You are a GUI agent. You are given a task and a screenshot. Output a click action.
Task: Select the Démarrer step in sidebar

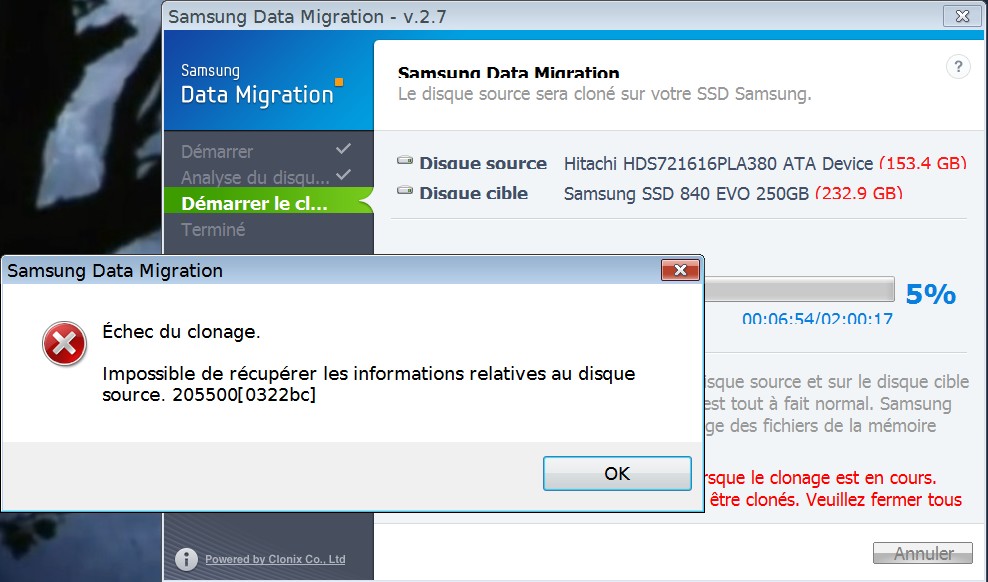(217, 152)
